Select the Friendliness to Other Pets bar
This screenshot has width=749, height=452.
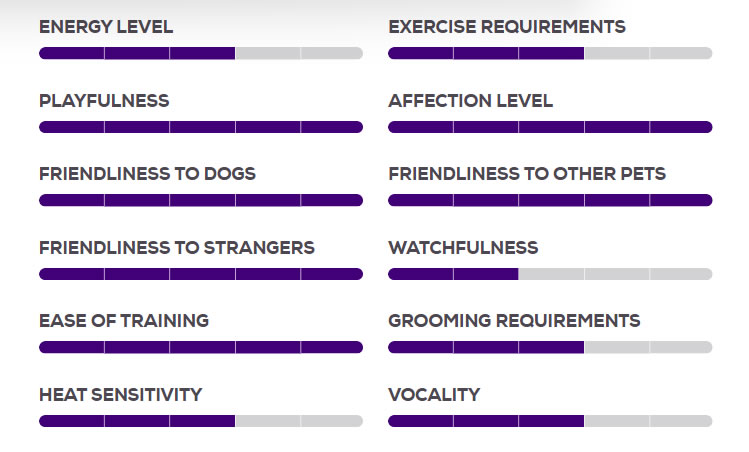click(550, 200)
